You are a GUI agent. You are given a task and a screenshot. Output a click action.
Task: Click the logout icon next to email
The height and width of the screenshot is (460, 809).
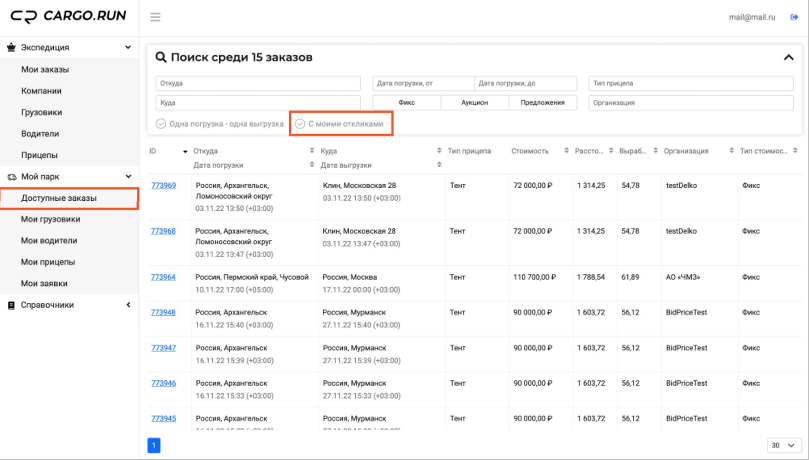pyautogui.click(x=794, y=17)
